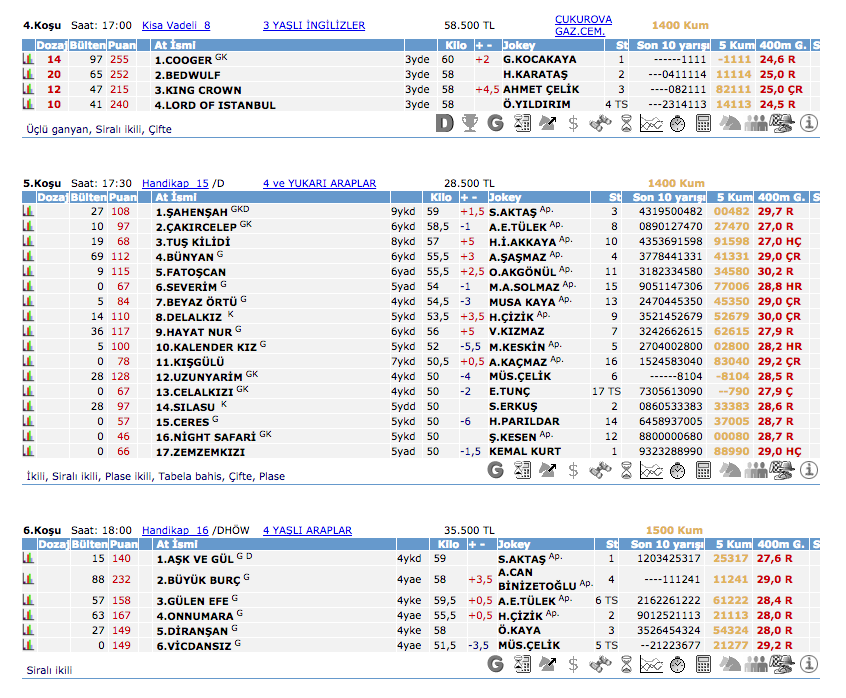
Task: Click the G icon below race 5 table
Action: 495,471
